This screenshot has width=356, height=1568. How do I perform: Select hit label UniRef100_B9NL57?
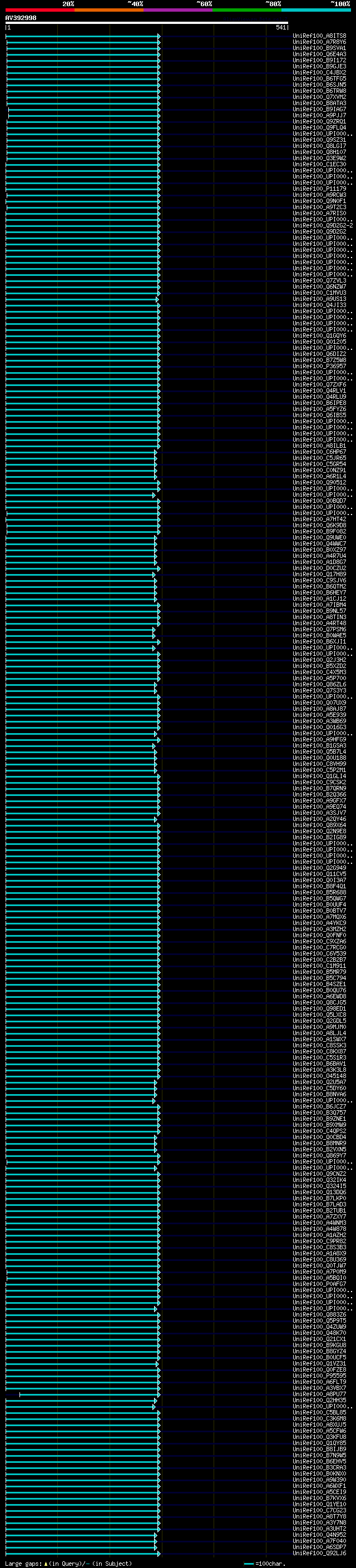[319, 611]
